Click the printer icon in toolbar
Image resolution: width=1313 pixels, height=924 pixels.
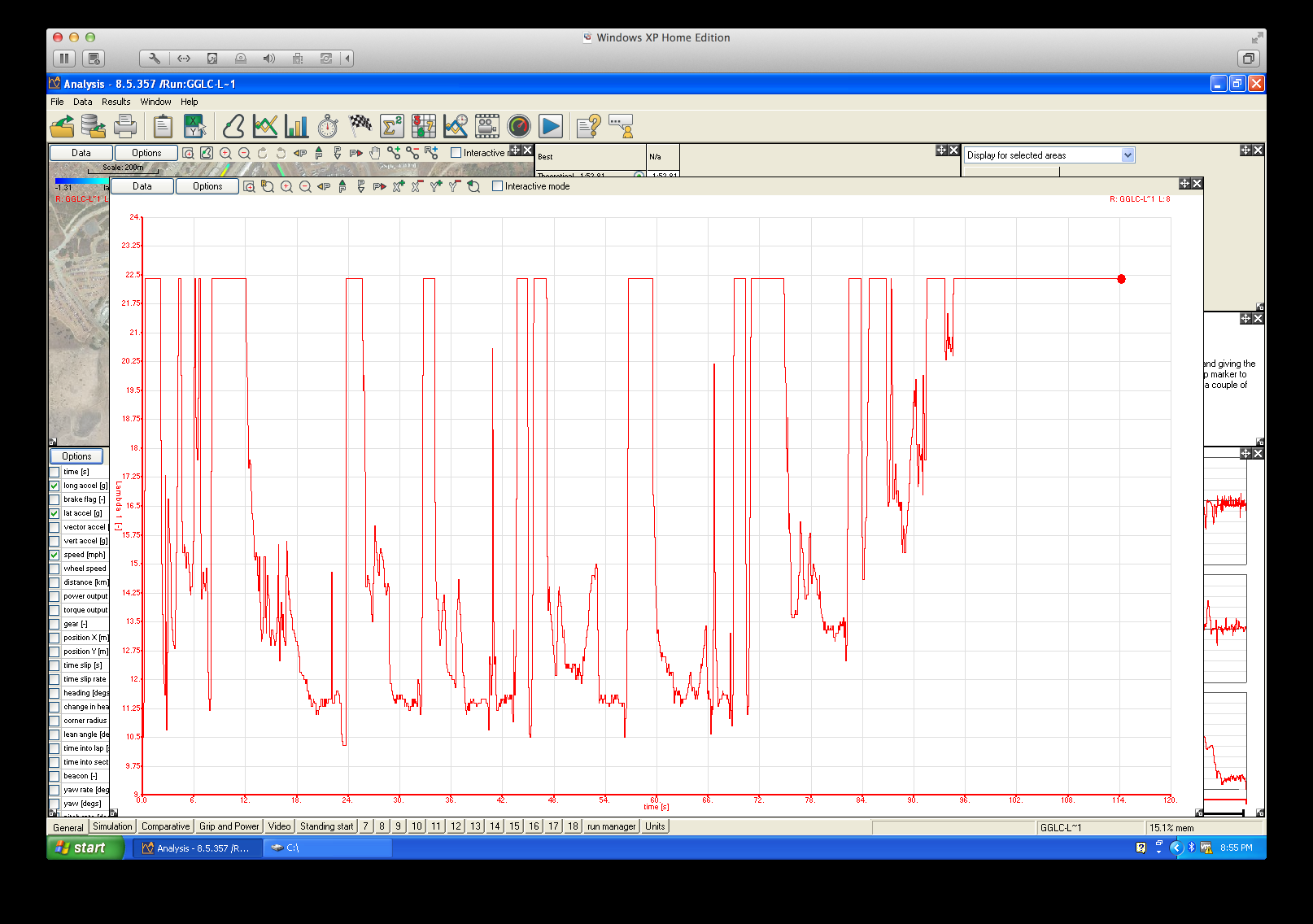tap(125, 126)
